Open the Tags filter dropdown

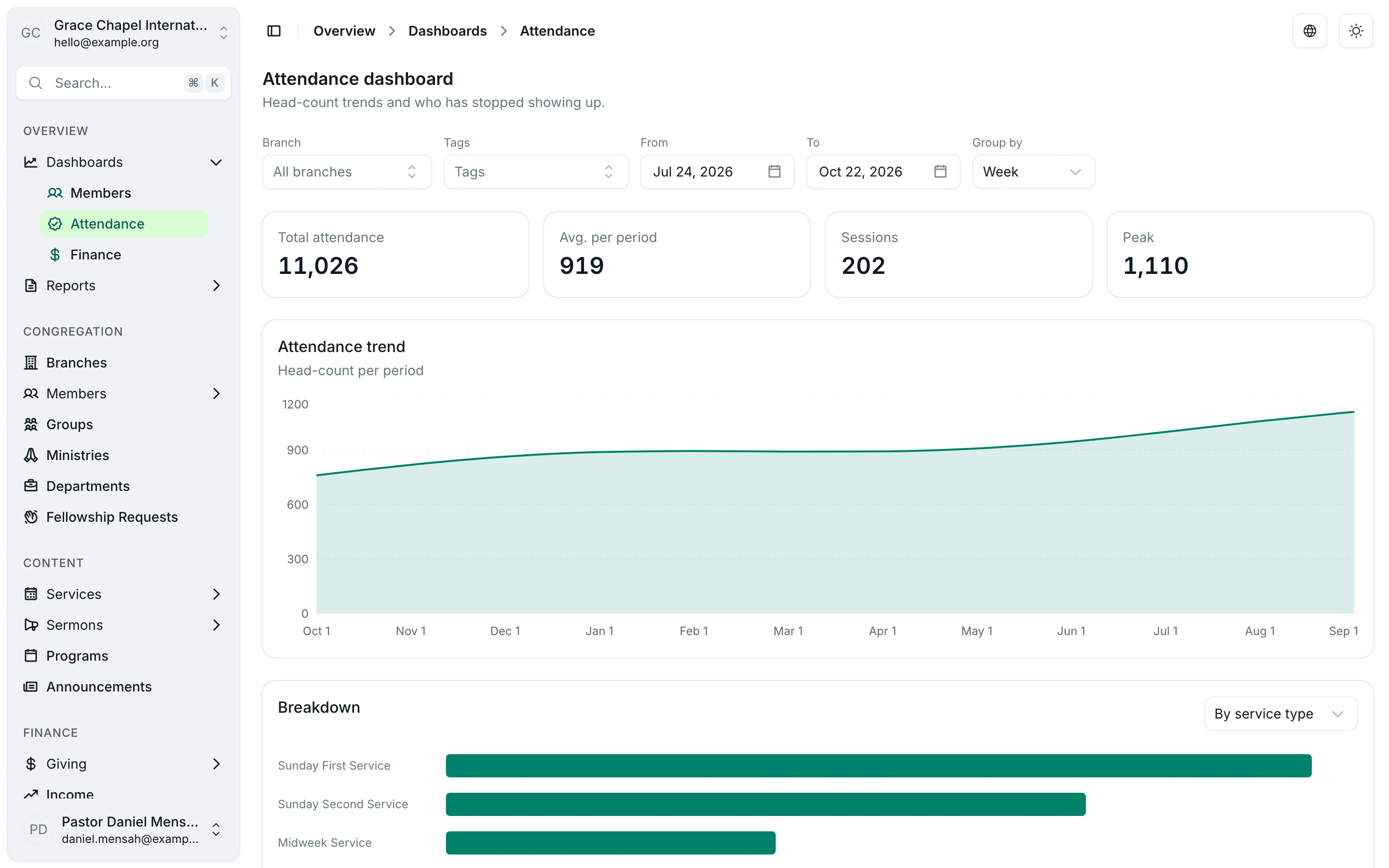coord(535,172)
